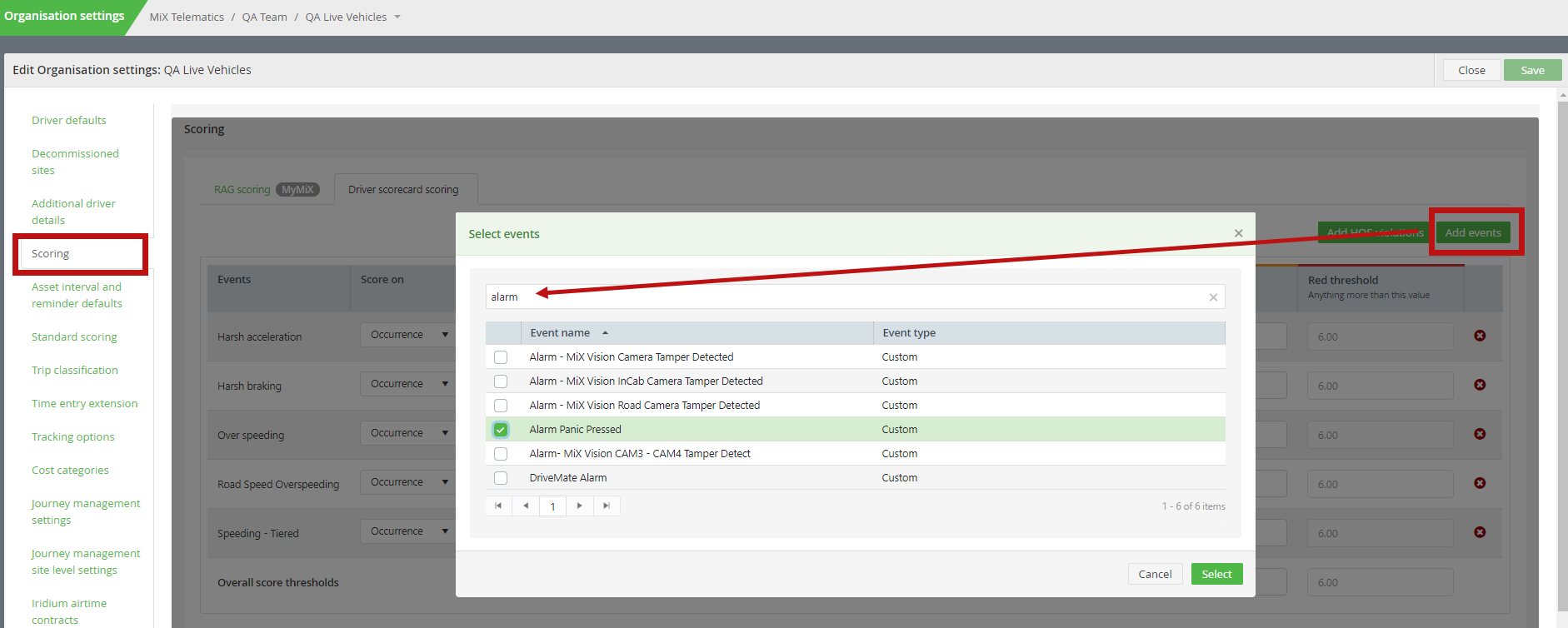
Task: Open Cost categories section
Action: pyautogui.click(x=70, y=471)
